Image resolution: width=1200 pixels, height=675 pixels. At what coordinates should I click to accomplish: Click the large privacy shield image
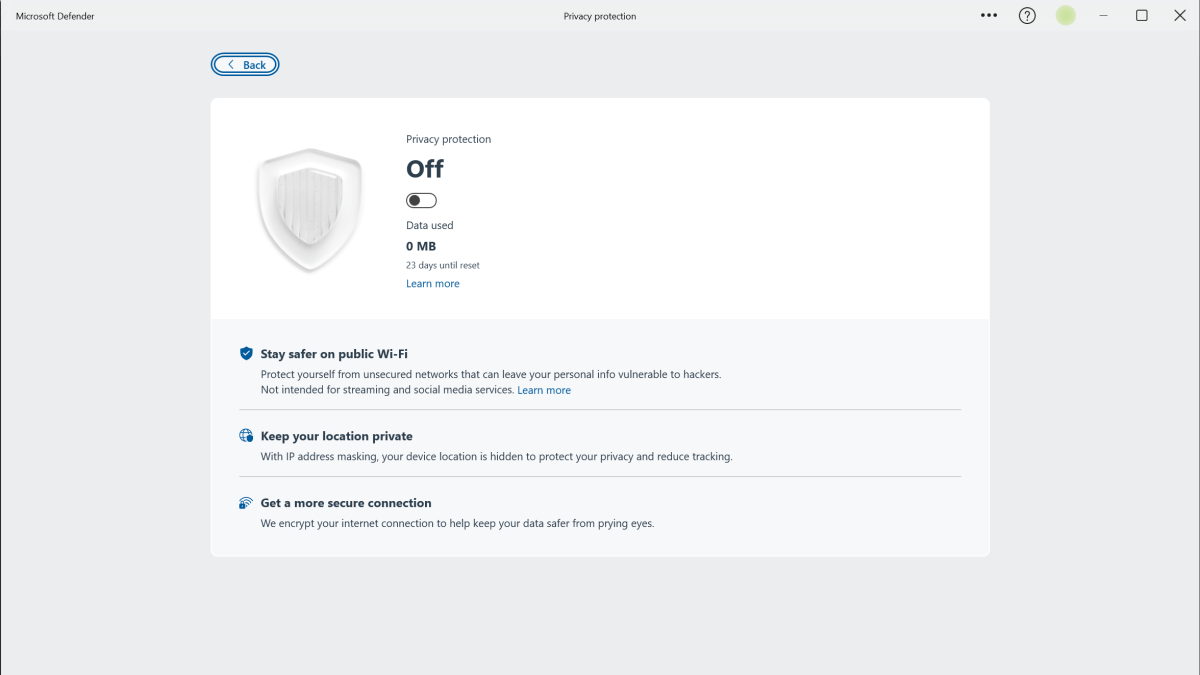pos(309,210)
